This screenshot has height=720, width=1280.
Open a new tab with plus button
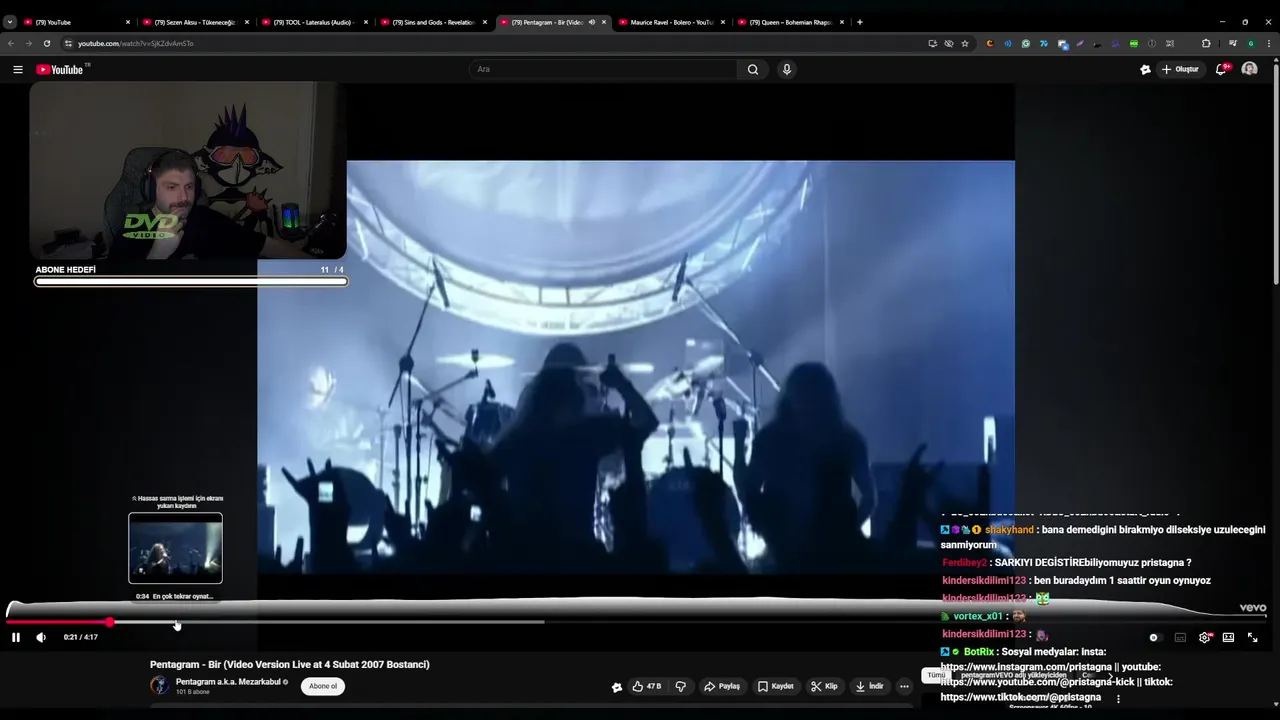tap(859, 22)
